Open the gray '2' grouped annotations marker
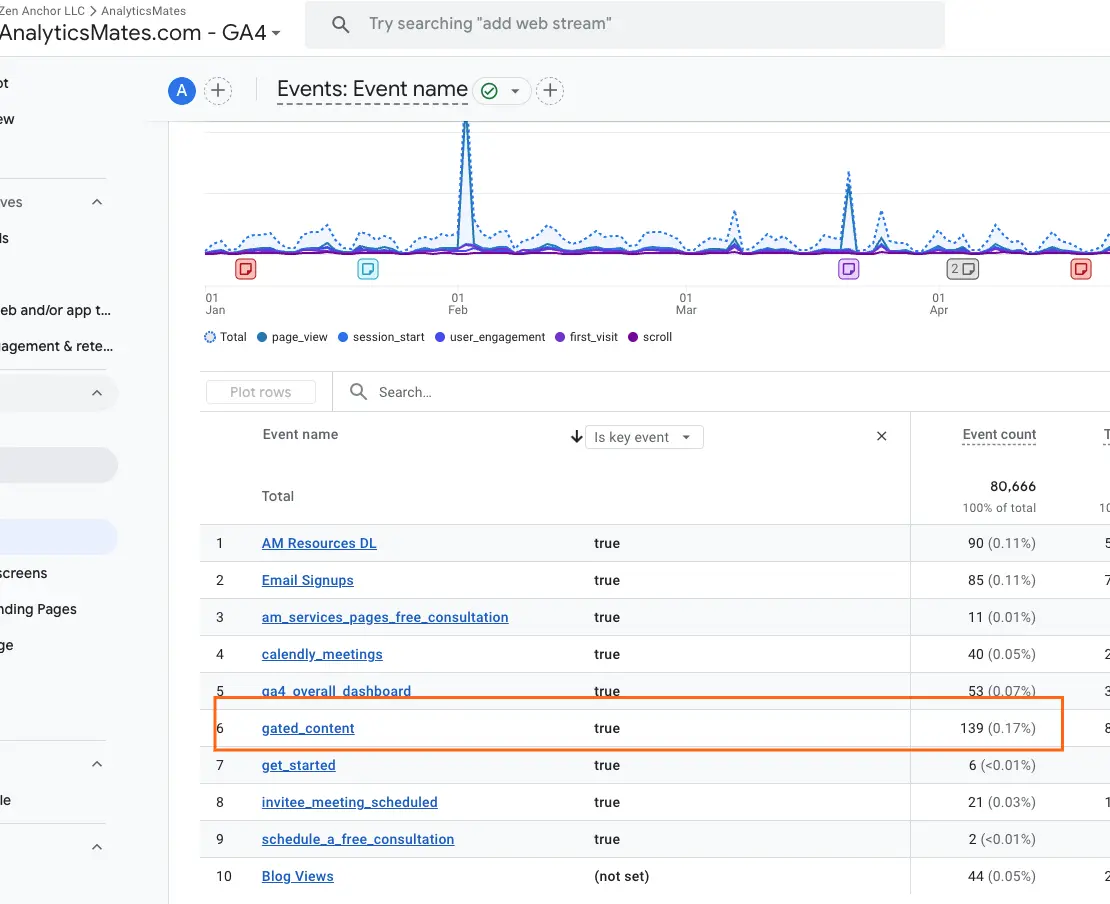This screenshot has width=1110, height=904. click(x=963, y=269)
